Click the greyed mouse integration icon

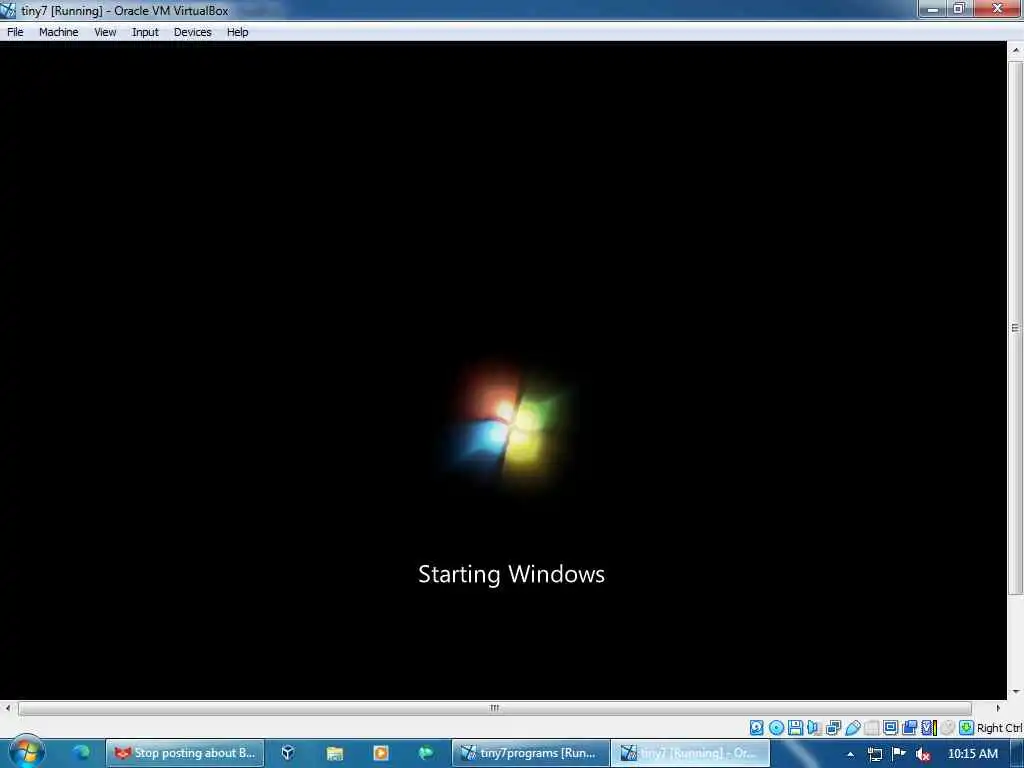(x=948, y=728)
